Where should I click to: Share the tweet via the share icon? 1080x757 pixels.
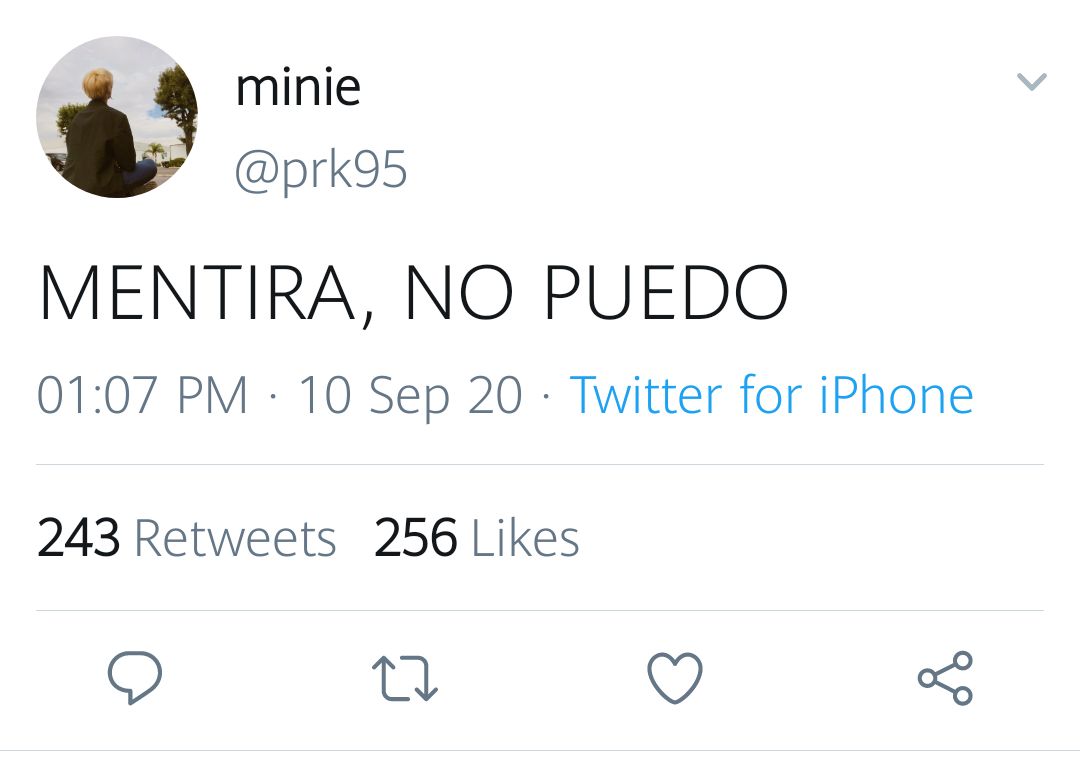(x=945, y=678)
